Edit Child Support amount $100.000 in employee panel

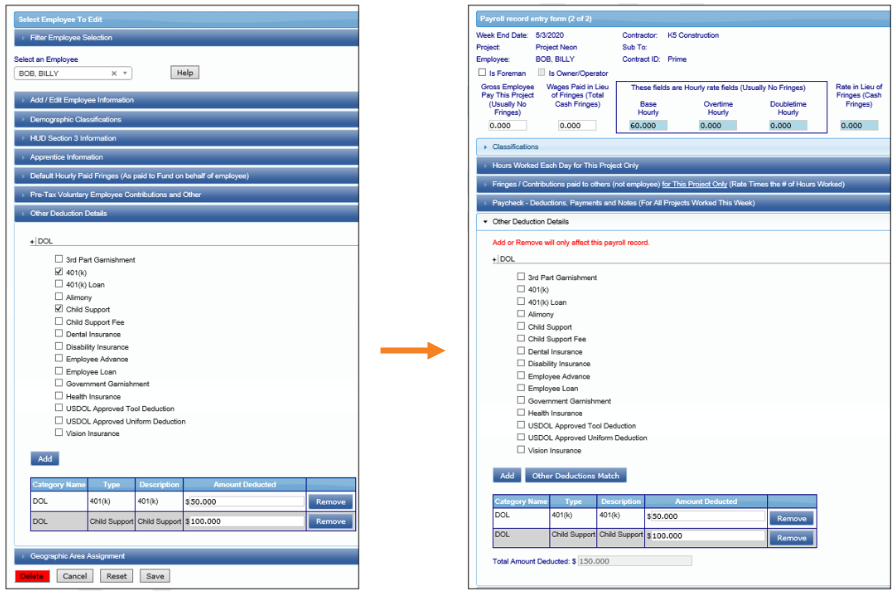pyautogui.click(x=247, y=521)
